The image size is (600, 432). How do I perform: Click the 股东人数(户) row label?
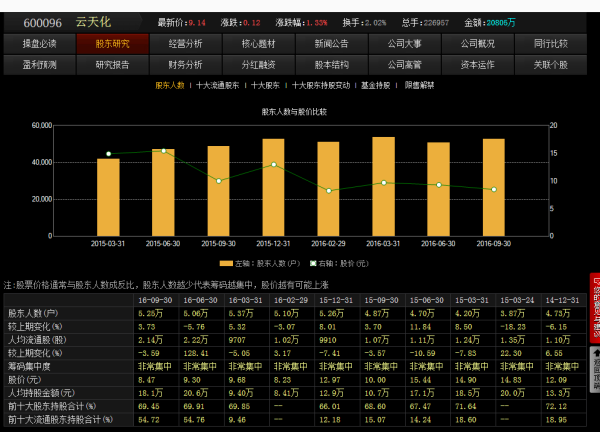click(x=33, y=313)
